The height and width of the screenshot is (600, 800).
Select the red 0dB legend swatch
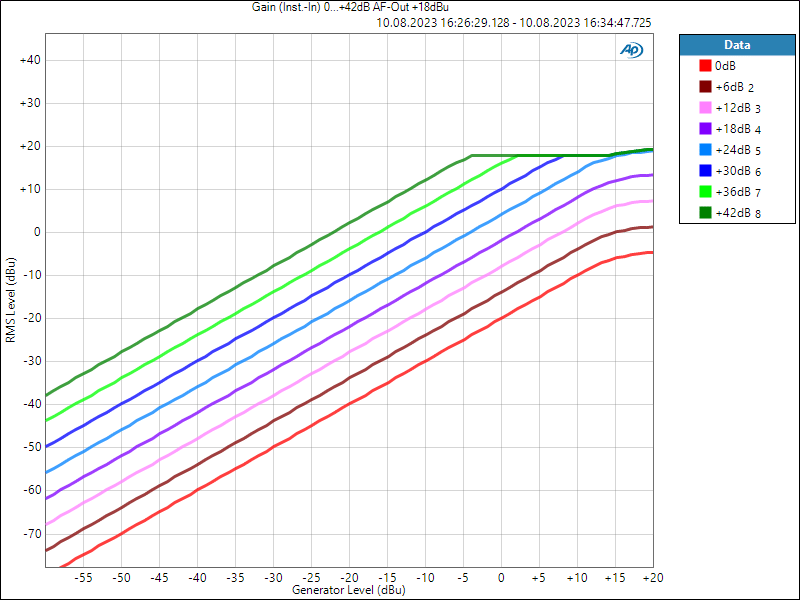[706, 66]
